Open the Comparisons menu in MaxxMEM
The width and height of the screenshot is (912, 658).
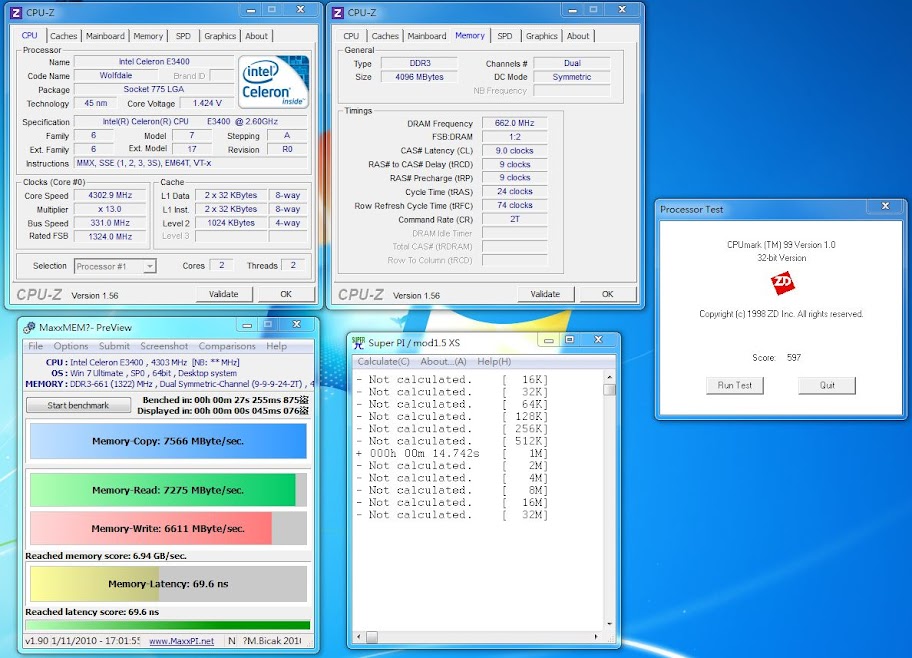pos(227,346)
